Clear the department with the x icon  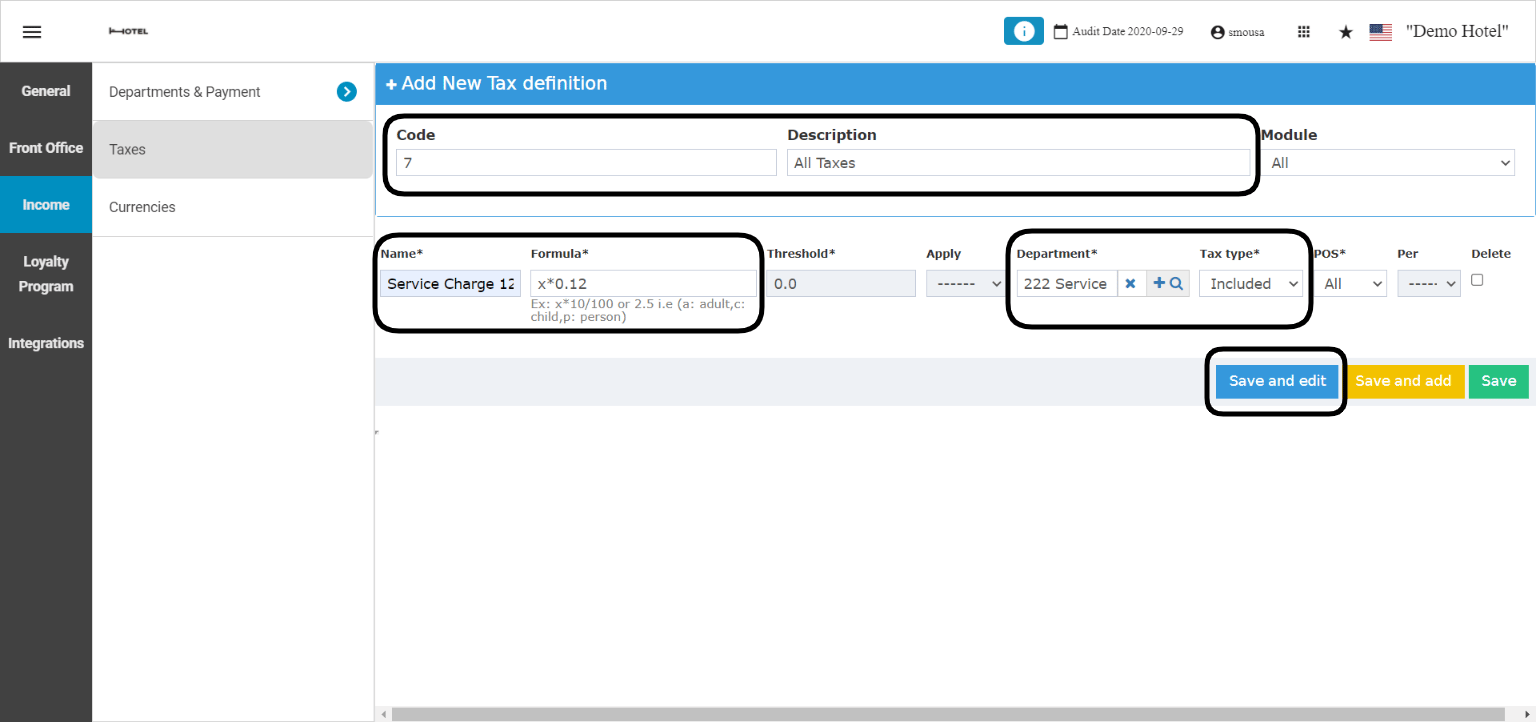(x=1130, y=284)
